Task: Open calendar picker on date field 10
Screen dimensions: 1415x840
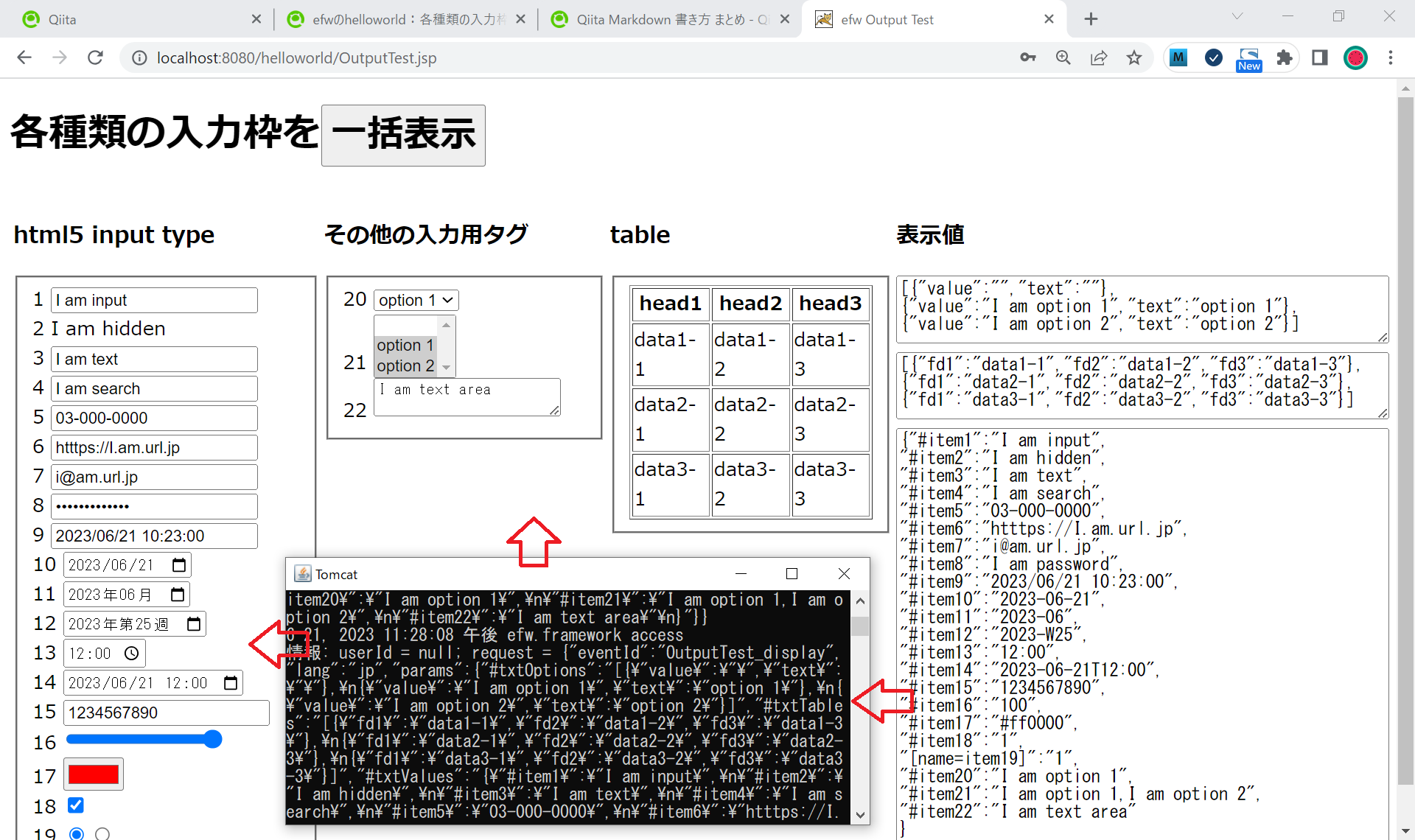Action: (x=178, y=565)
